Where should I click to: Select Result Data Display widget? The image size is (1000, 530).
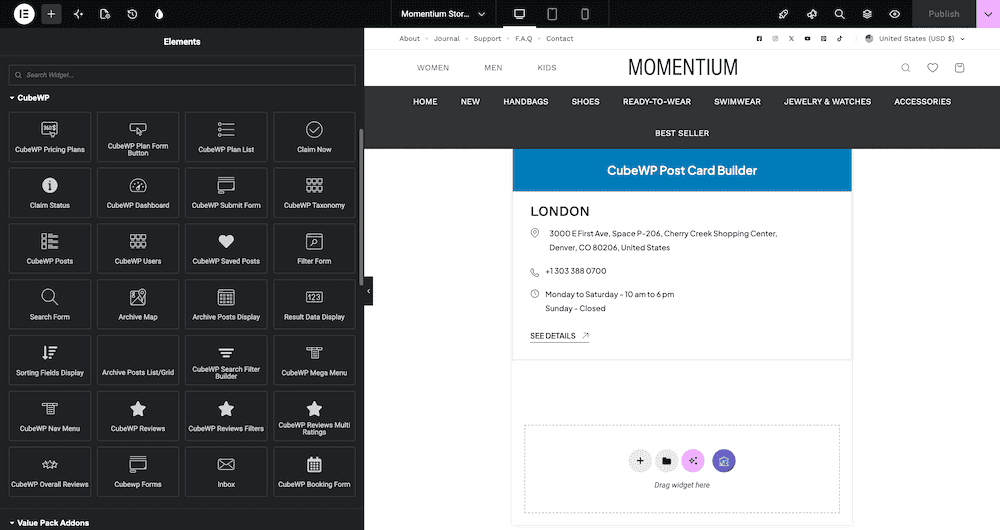pos(314,304)
